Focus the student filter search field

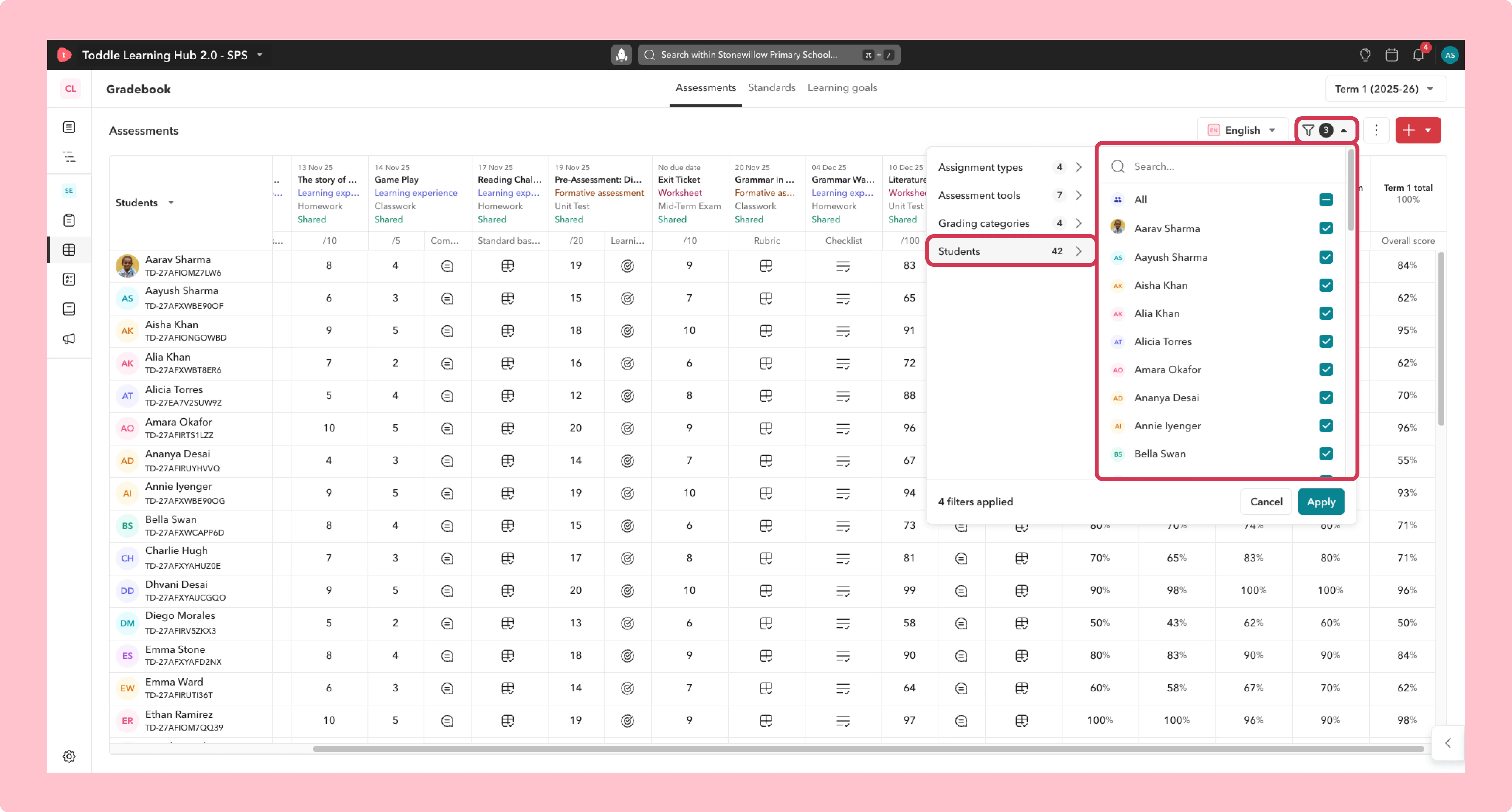pos(1223,167)
